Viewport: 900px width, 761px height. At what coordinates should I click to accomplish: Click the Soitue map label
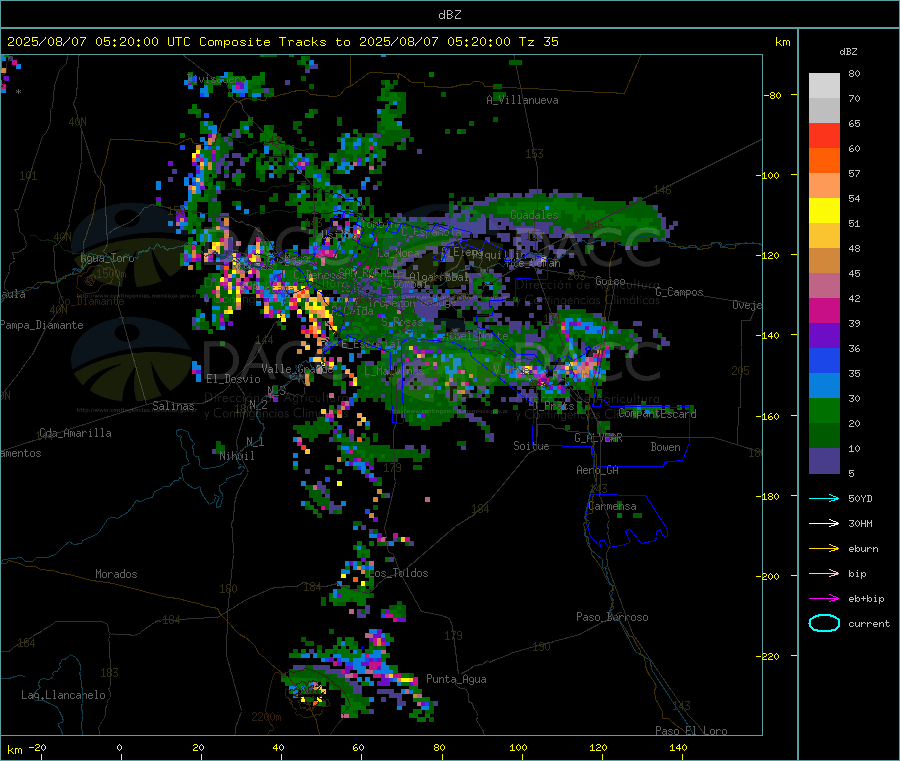click(x=531, y=446)
